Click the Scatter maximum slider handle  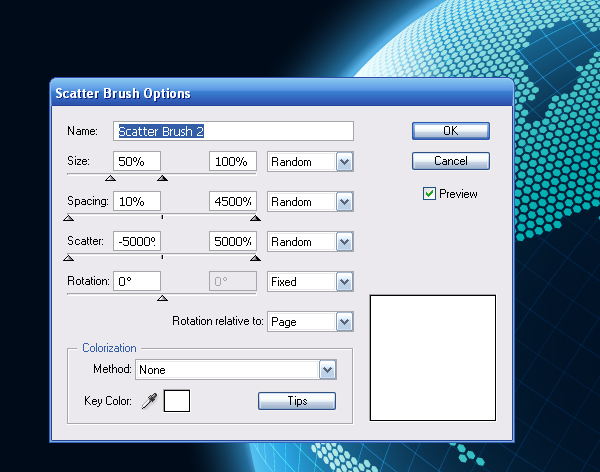coord(255,258)
